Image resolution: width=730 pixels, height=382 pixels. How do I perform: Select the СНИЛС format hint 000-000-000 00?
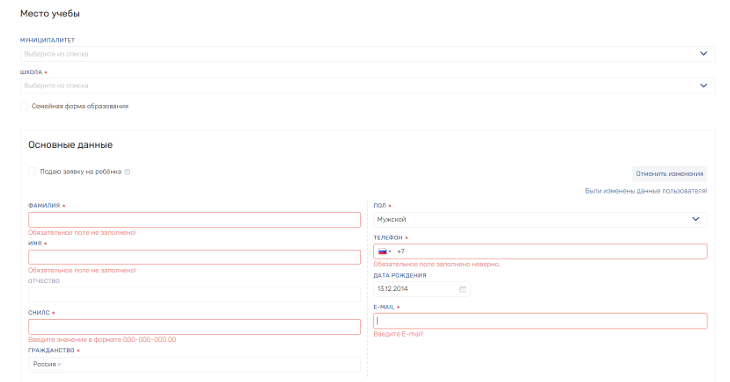[102, 340]
